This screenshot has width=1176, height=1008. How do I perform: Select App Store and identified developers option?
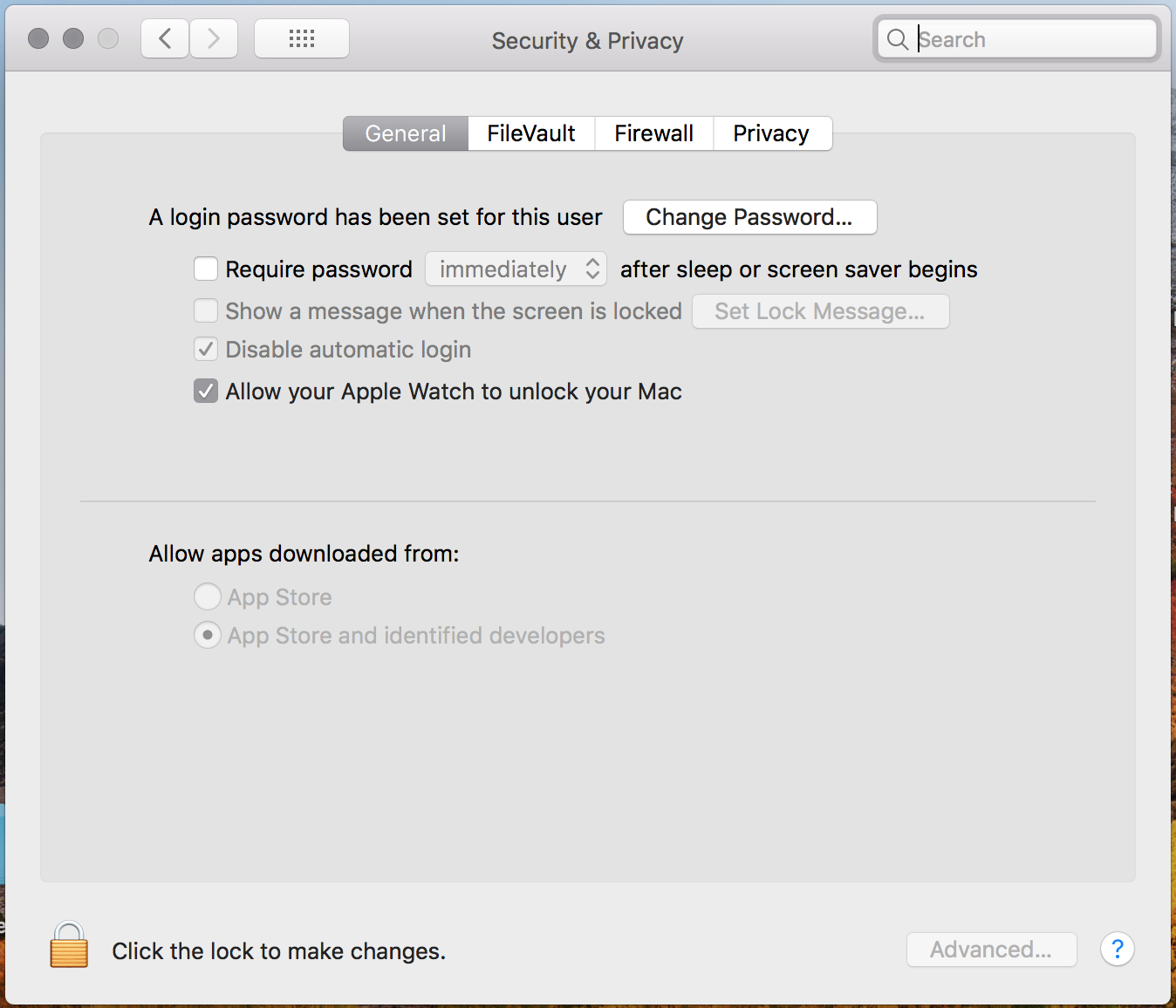click(x=207, y=635)
